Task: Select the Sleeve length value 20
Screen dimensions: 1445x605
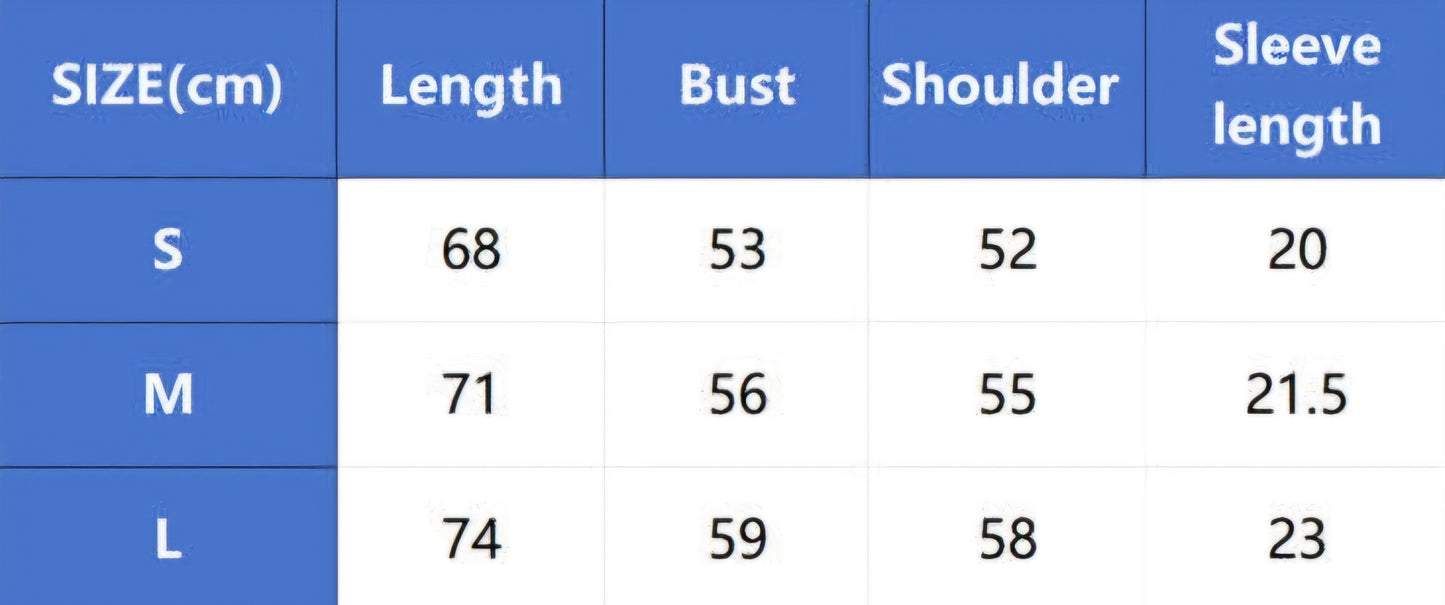Action: tap(1297, 250)
